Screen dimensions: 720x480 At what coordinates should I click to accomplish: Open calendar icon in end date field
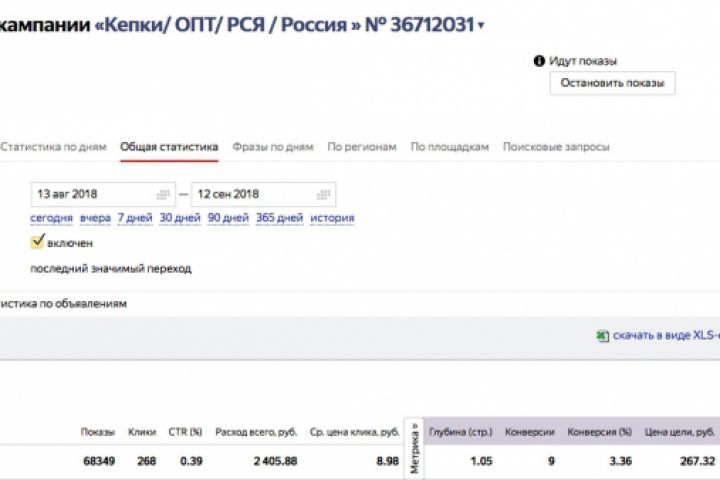(x=324, y=194)
